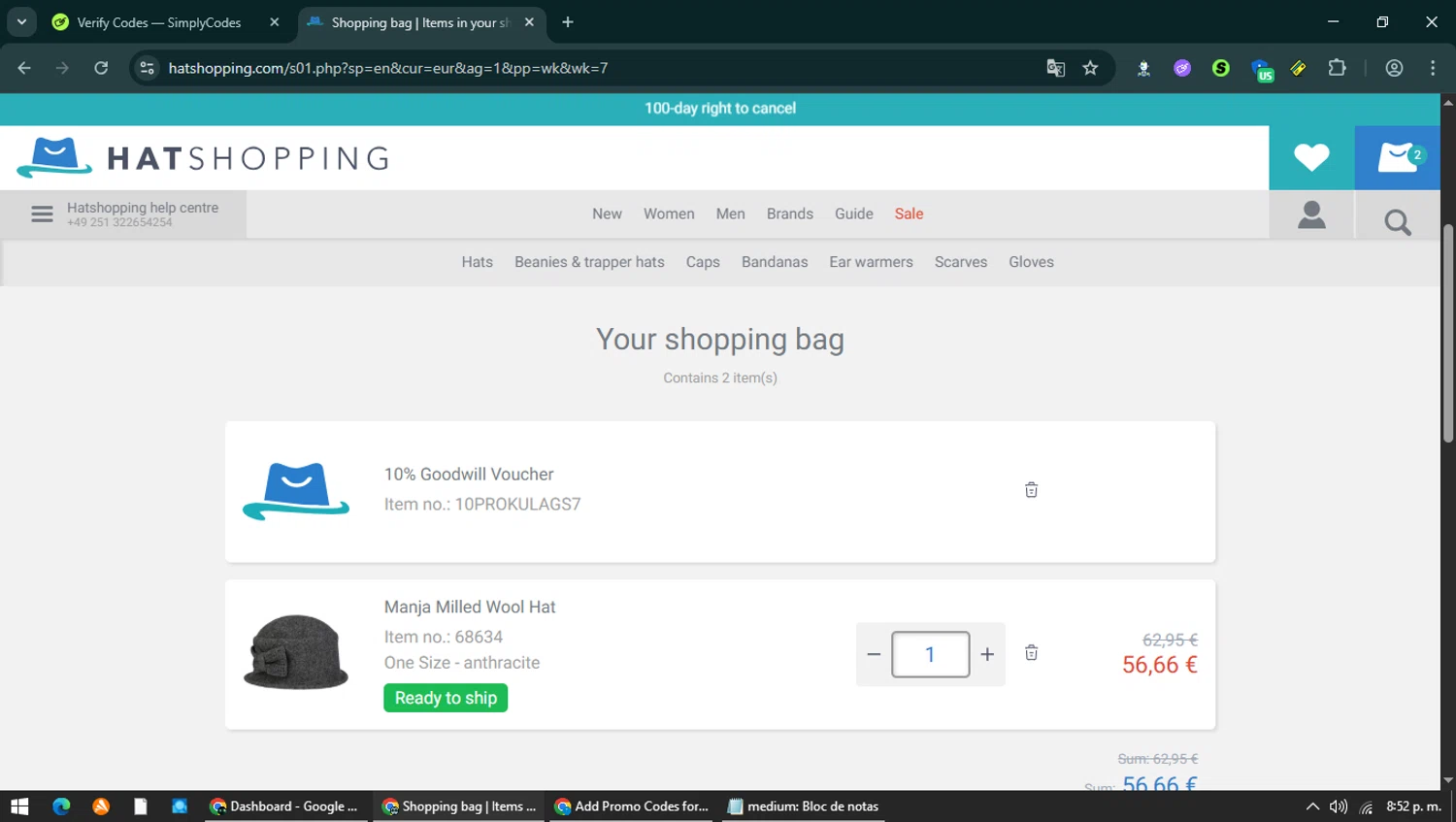This screenshot has width=1456, height=822.
Task: Switch to Dashboard - Google taskbar window
Action: pos(285,806)
